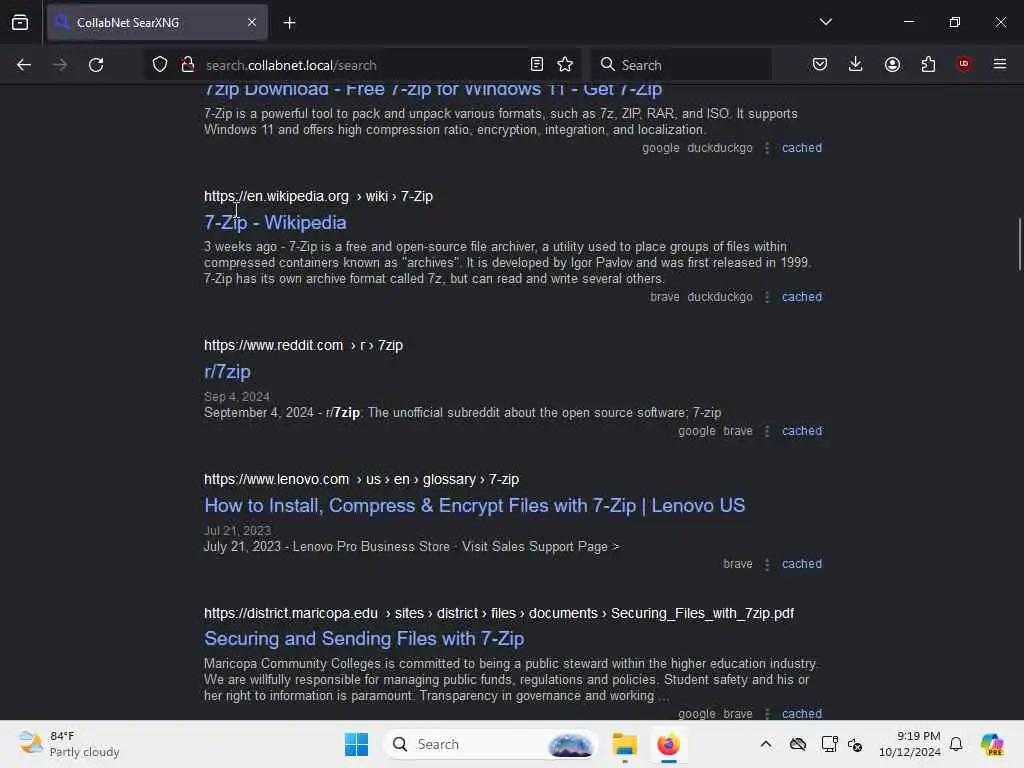Image resolution: width=1024 pixels, height=768 pixels.
Task: Open the Firefox hamburger menu
Action: click(x=1000, y=64)
